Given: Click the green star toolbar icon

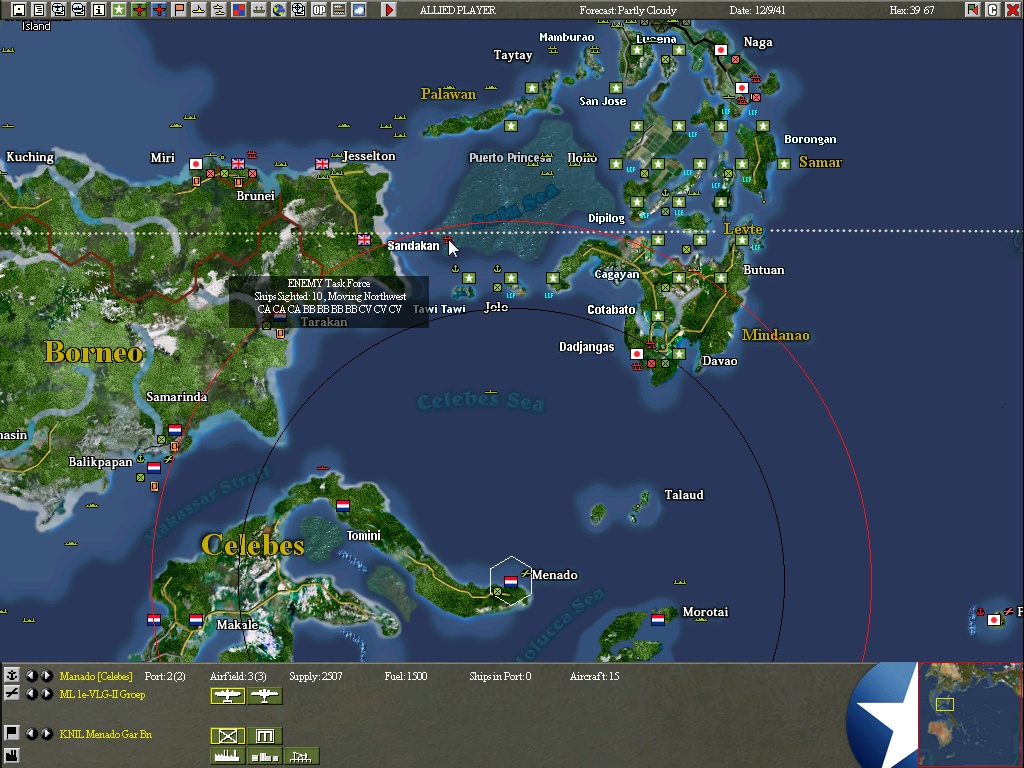Looking at the screenshot, I should (119, 10).
